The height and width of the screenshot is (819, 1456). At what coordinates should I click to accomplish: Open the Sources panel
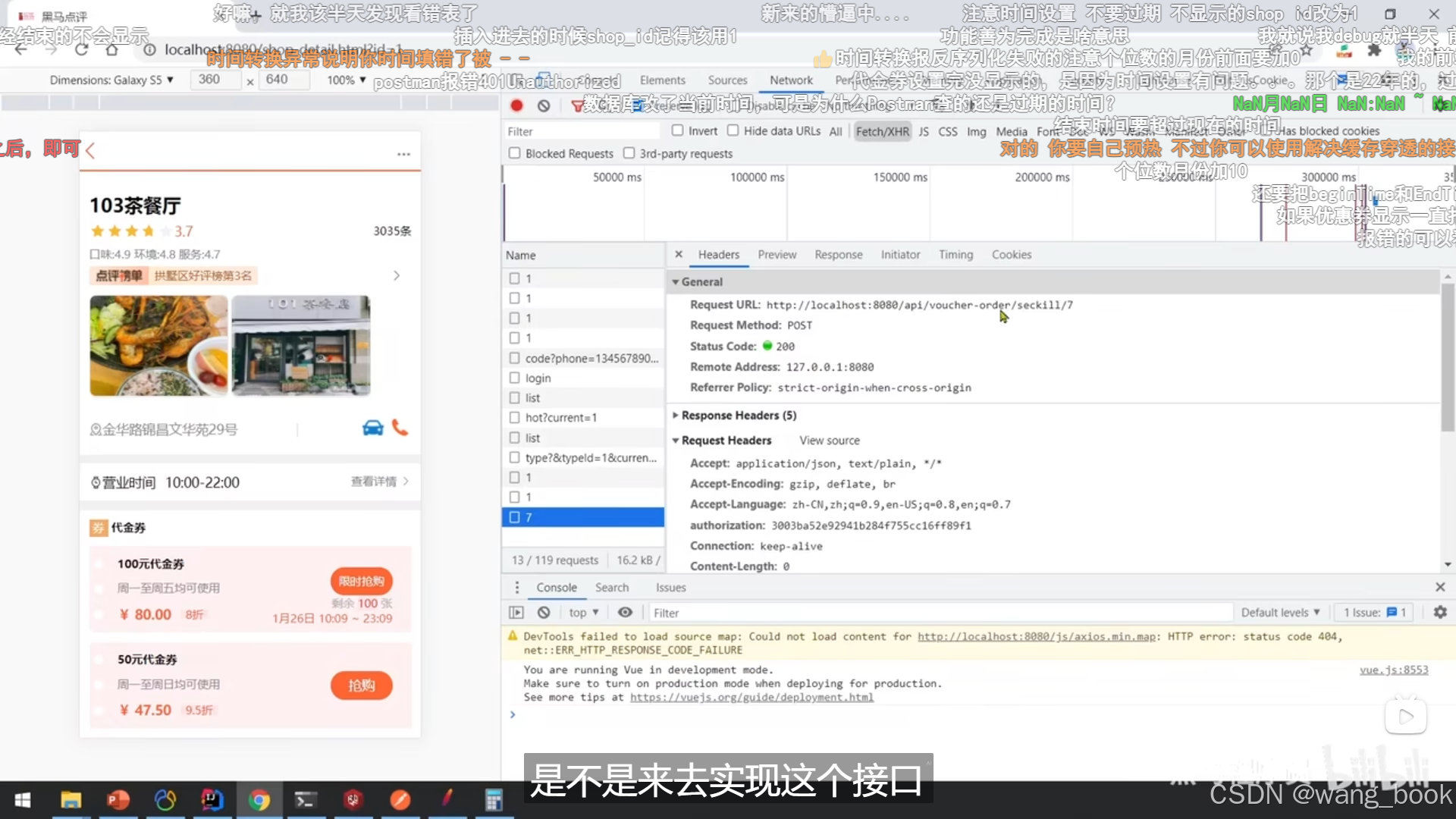(x=726, y=80)
